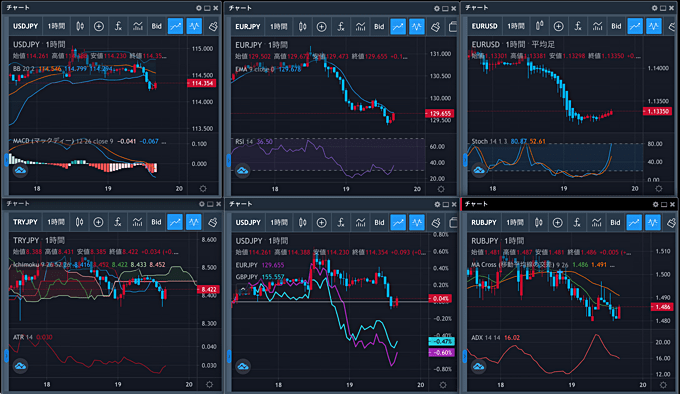Image resolution: width=680 pixels, height=394 pixels.
Task: Open fx indicators in the RUBJPY panel
Action: pyautogui.click(x=577, y=223)
